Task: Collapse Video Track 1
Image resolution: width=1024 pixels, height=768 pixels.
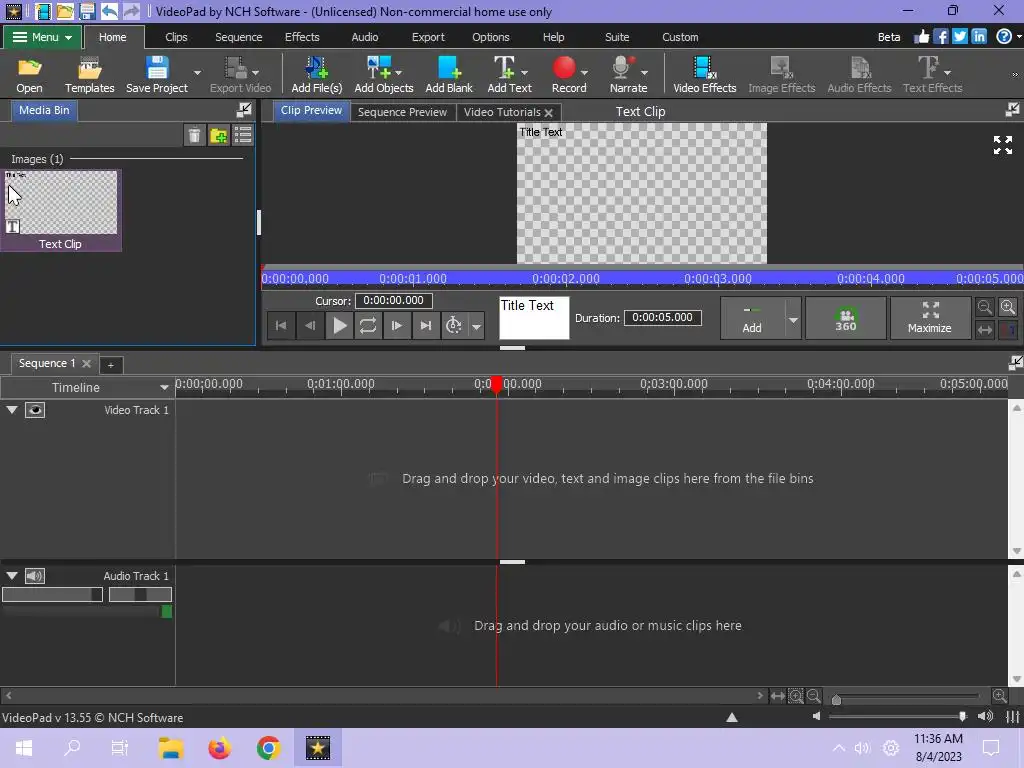Action: click(12, 410)
